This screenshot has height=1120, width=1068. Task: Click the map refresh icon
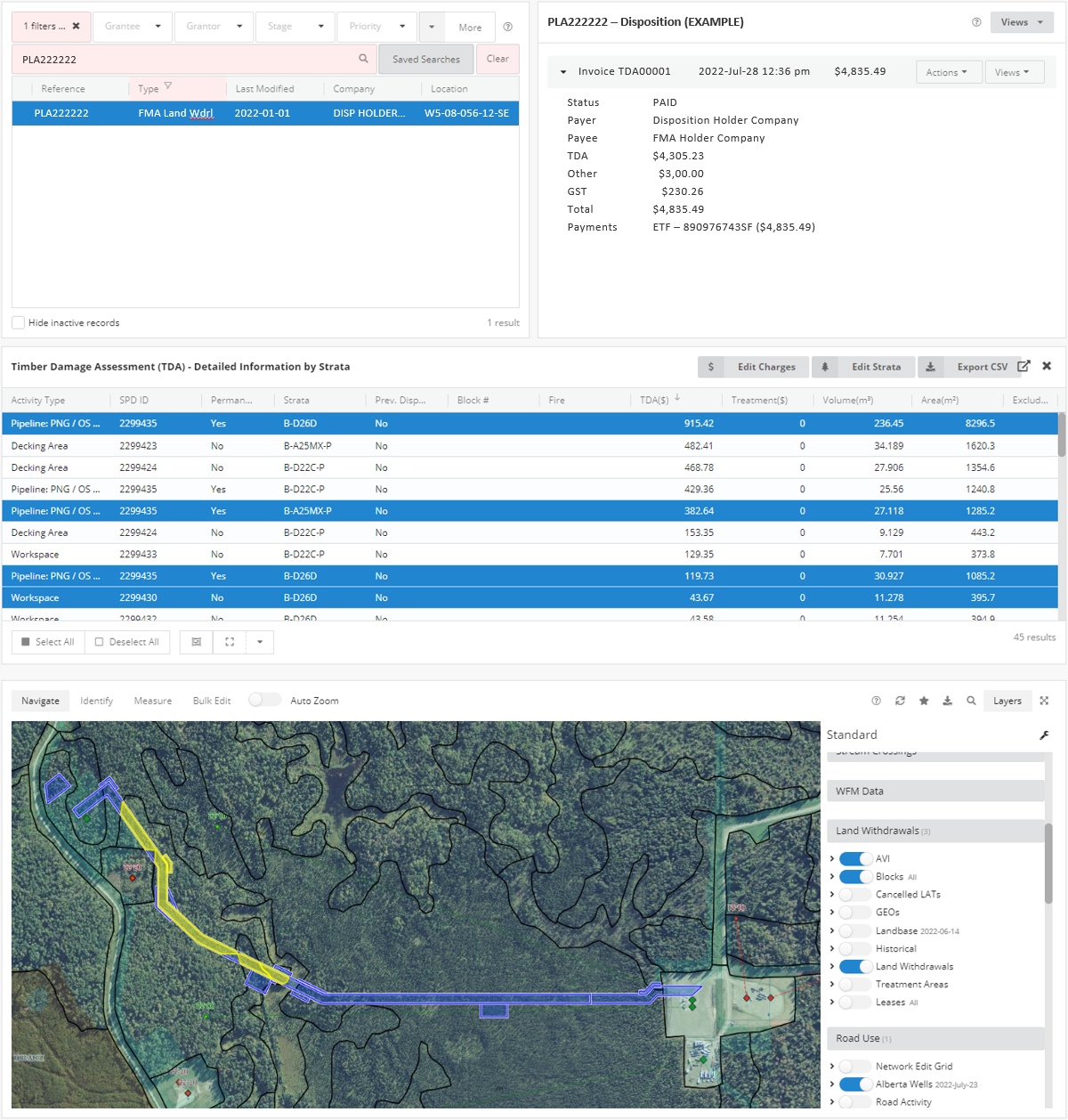(900, 701)
